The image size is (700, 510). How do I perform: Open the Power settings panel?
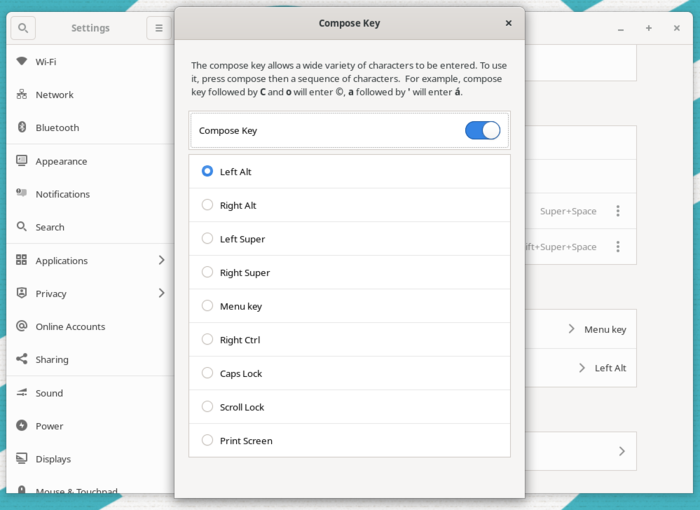pyautogui.click(x=90, y=426)
